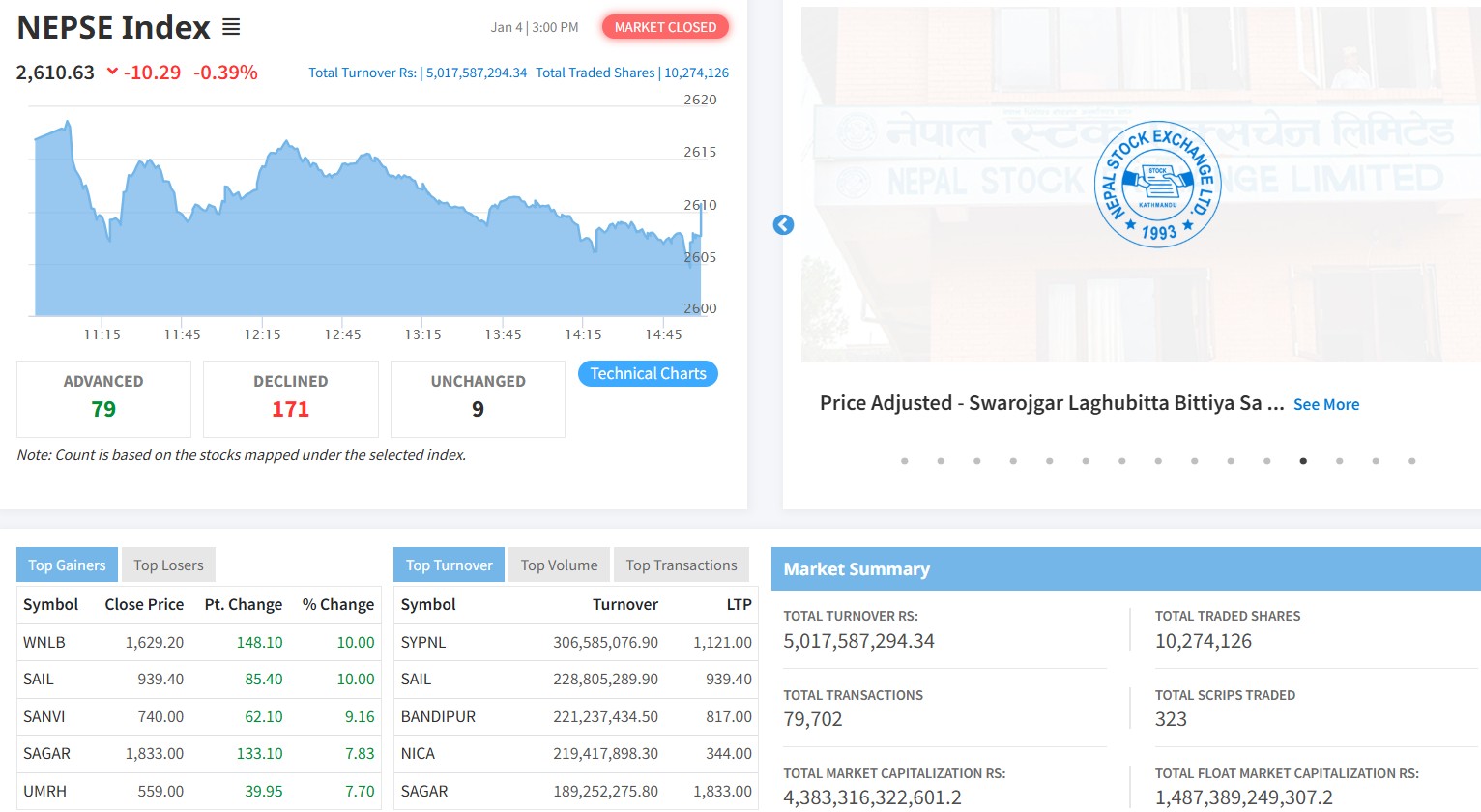The image size is (1481, 812).
Task: Click the Advanced 79 count box
Action: pyautogui.click(x=103, y=398)
